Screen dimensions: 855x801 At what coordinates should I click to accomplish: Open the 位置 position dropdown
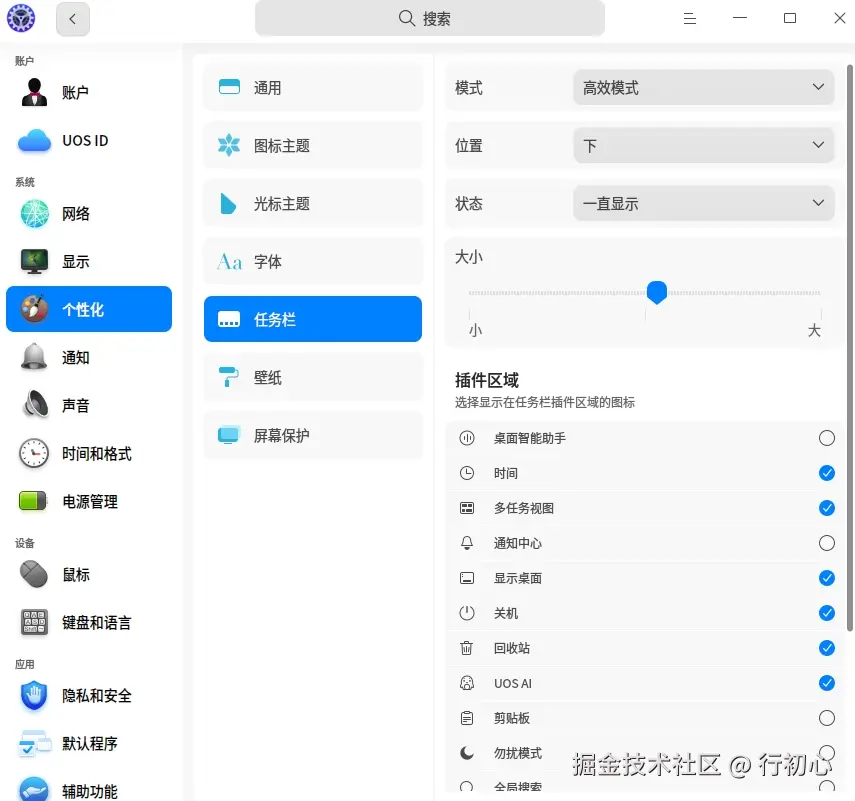click(703, 145)
